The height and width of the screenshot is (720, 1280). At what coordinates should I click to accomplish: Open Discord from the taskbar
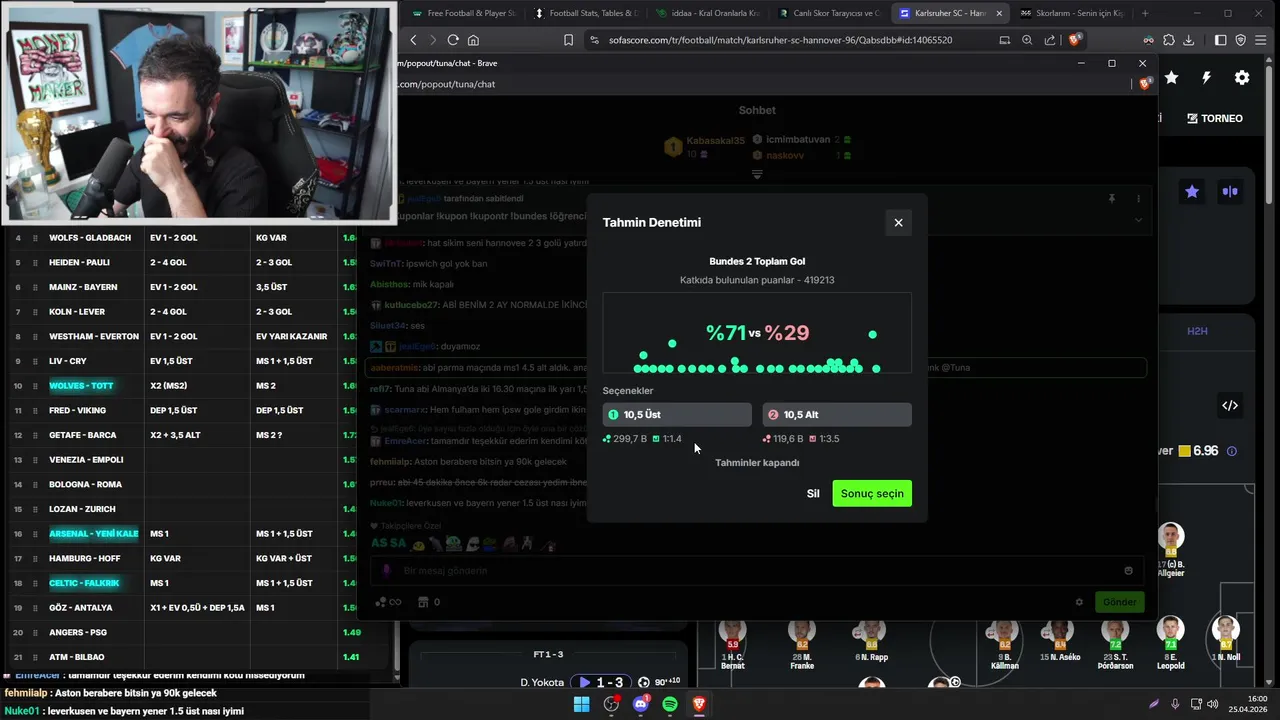point(641,704)
